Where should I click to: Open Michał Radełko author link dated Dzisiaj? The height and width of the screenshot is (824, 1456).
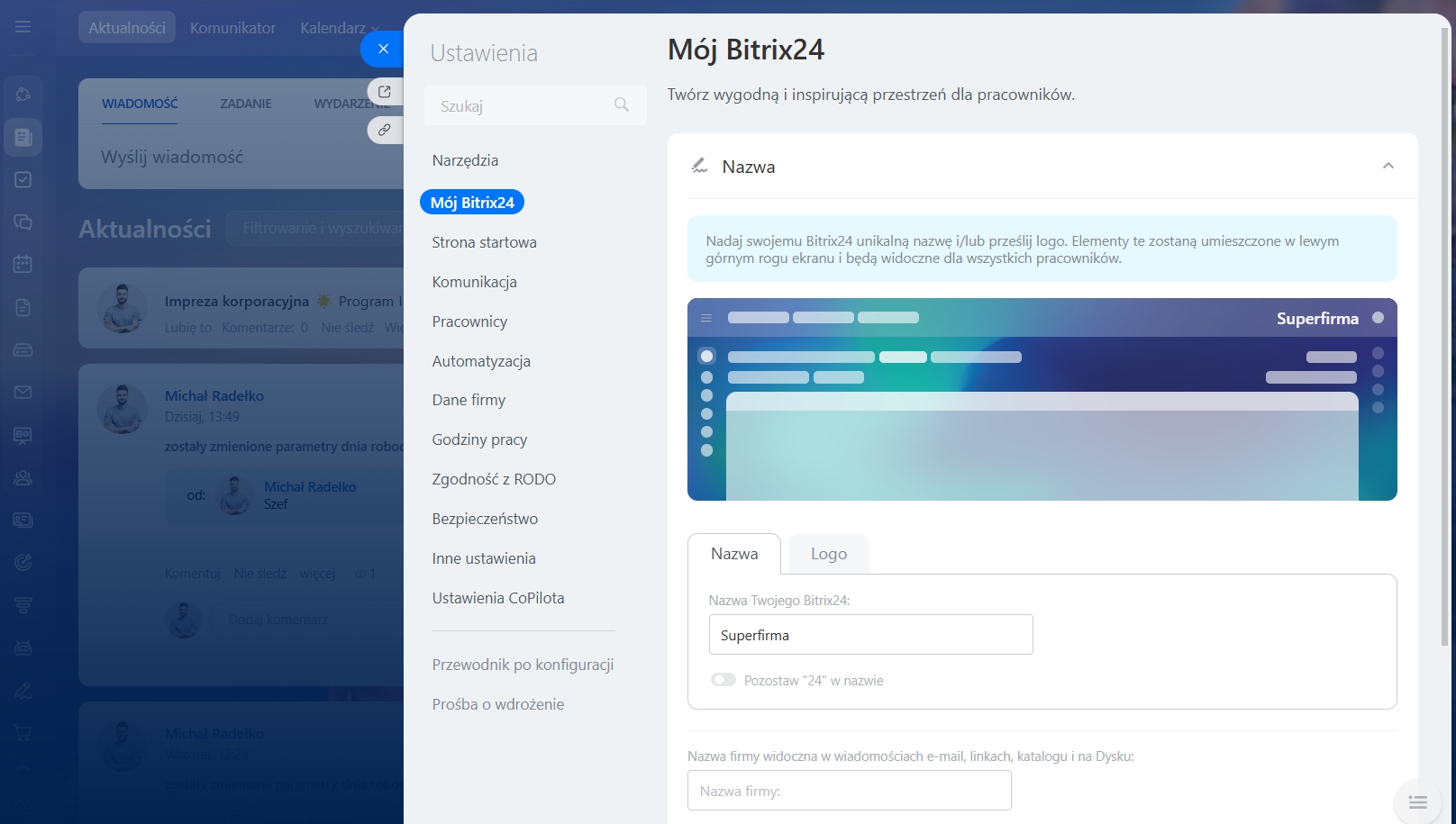(214, 395)
